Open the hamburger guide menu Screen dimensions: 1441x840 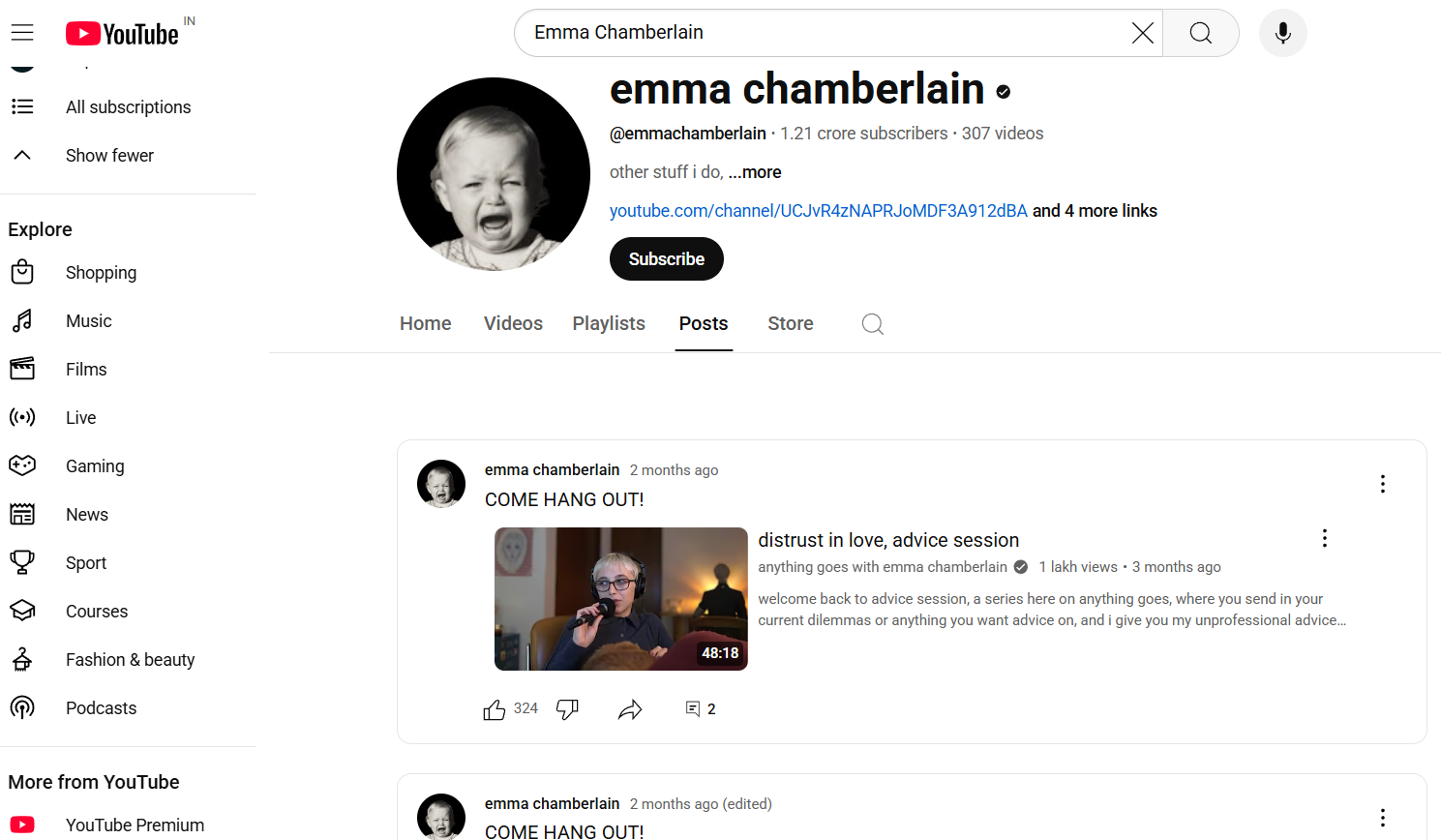[x=22, y=33]
